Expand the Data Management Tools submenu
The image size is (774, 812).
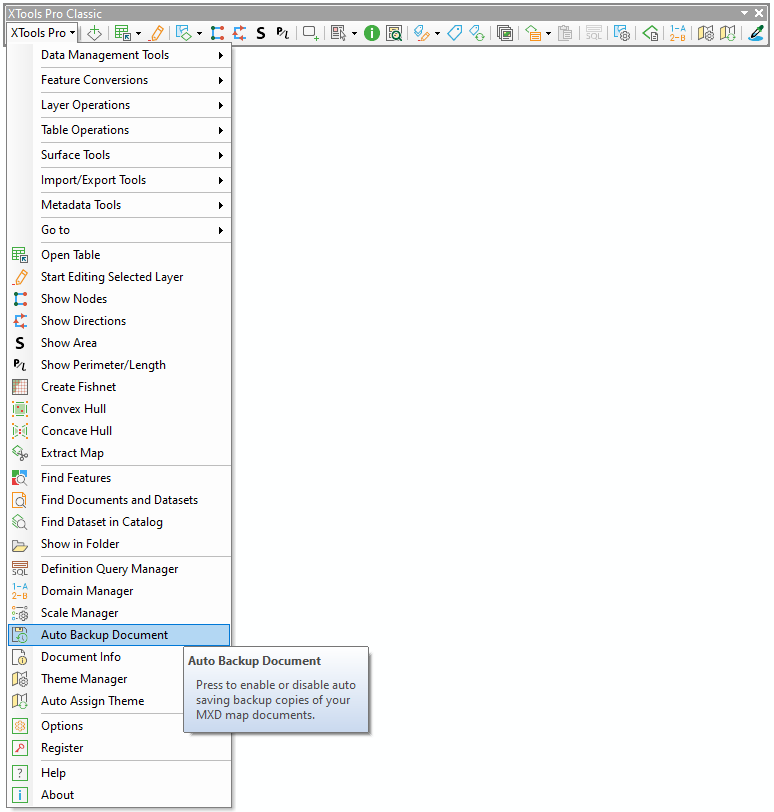click(x=119, y=55)
